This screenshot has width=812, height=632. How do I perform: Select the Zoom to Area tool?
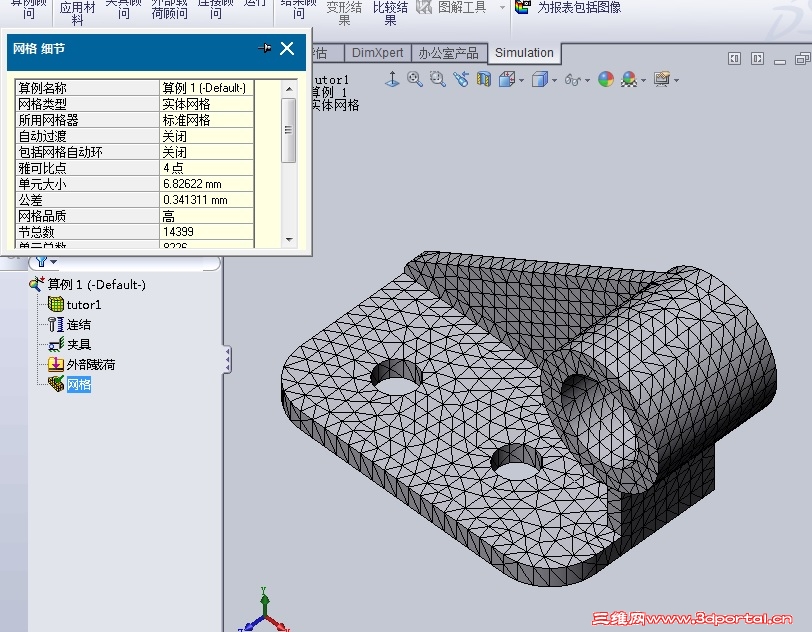pyautogui.click(x=438, y=79)
